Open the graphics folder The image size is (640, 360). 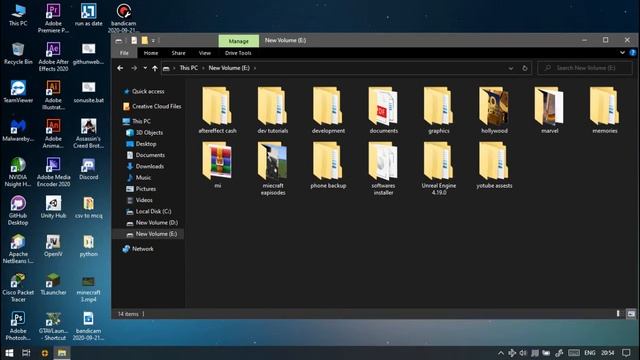(x=439, y=110)
